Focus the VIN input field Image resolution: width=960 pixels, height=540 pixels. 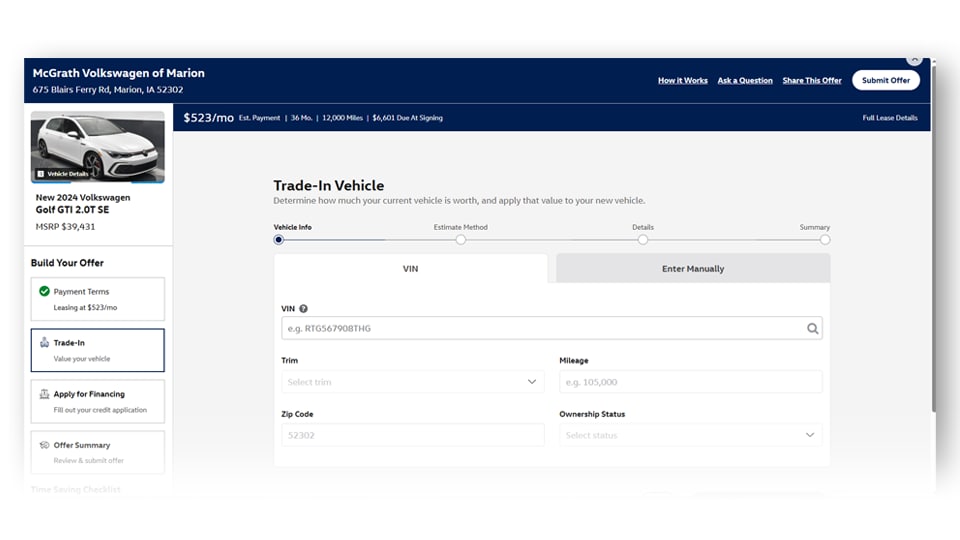pyautogui.click(x=552, y=328)
